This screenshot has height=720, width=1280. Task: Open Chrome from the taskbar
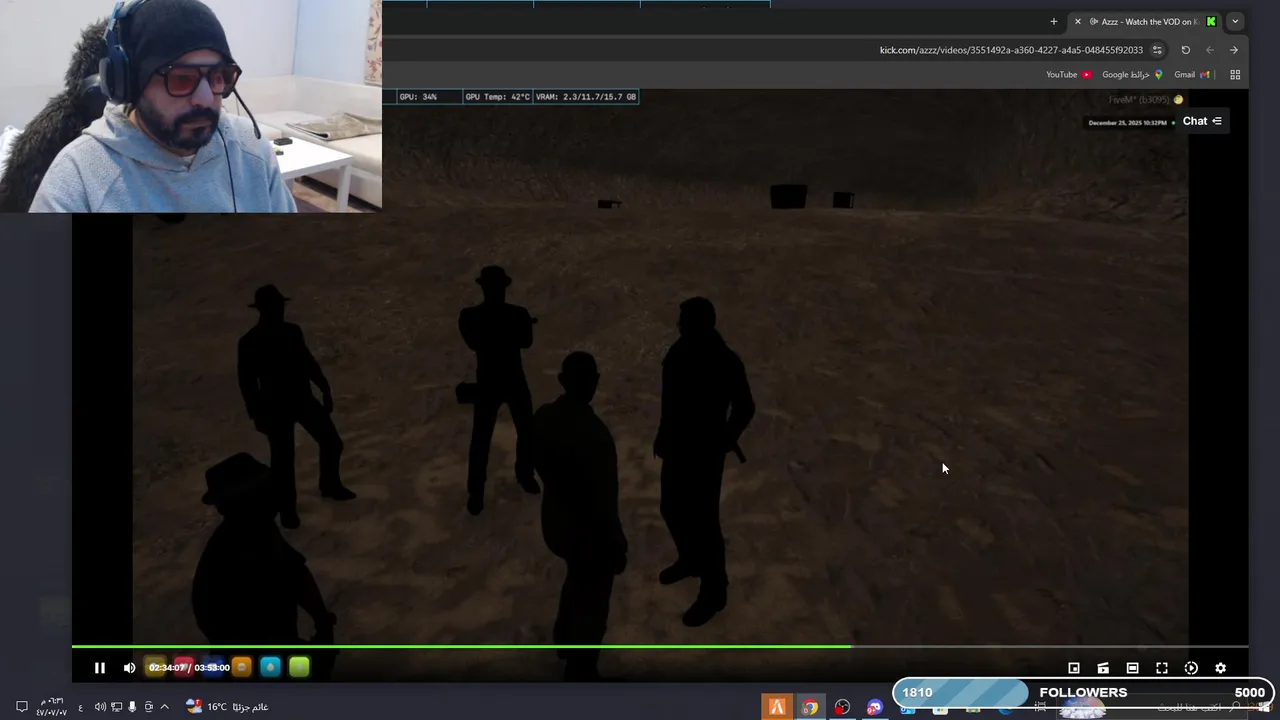pyautogui.click(x=809, y=707)
